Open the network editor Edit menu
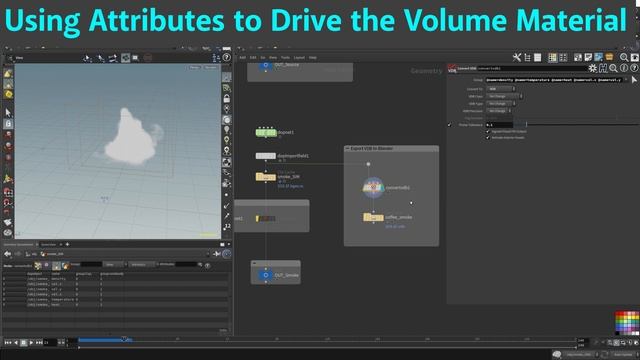 click(253, 58)
